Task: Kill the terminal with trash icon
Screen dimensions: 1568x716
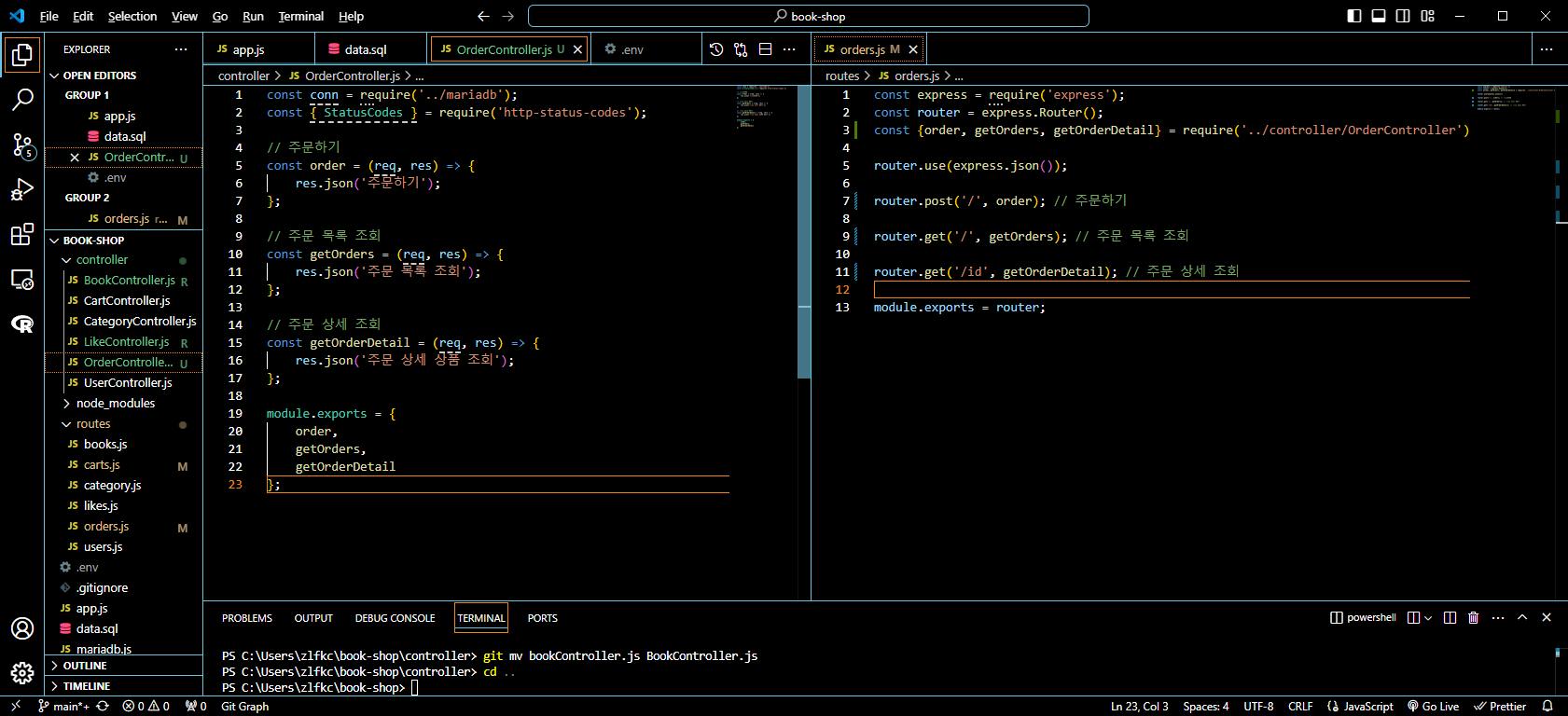Action: (1474, 617)
